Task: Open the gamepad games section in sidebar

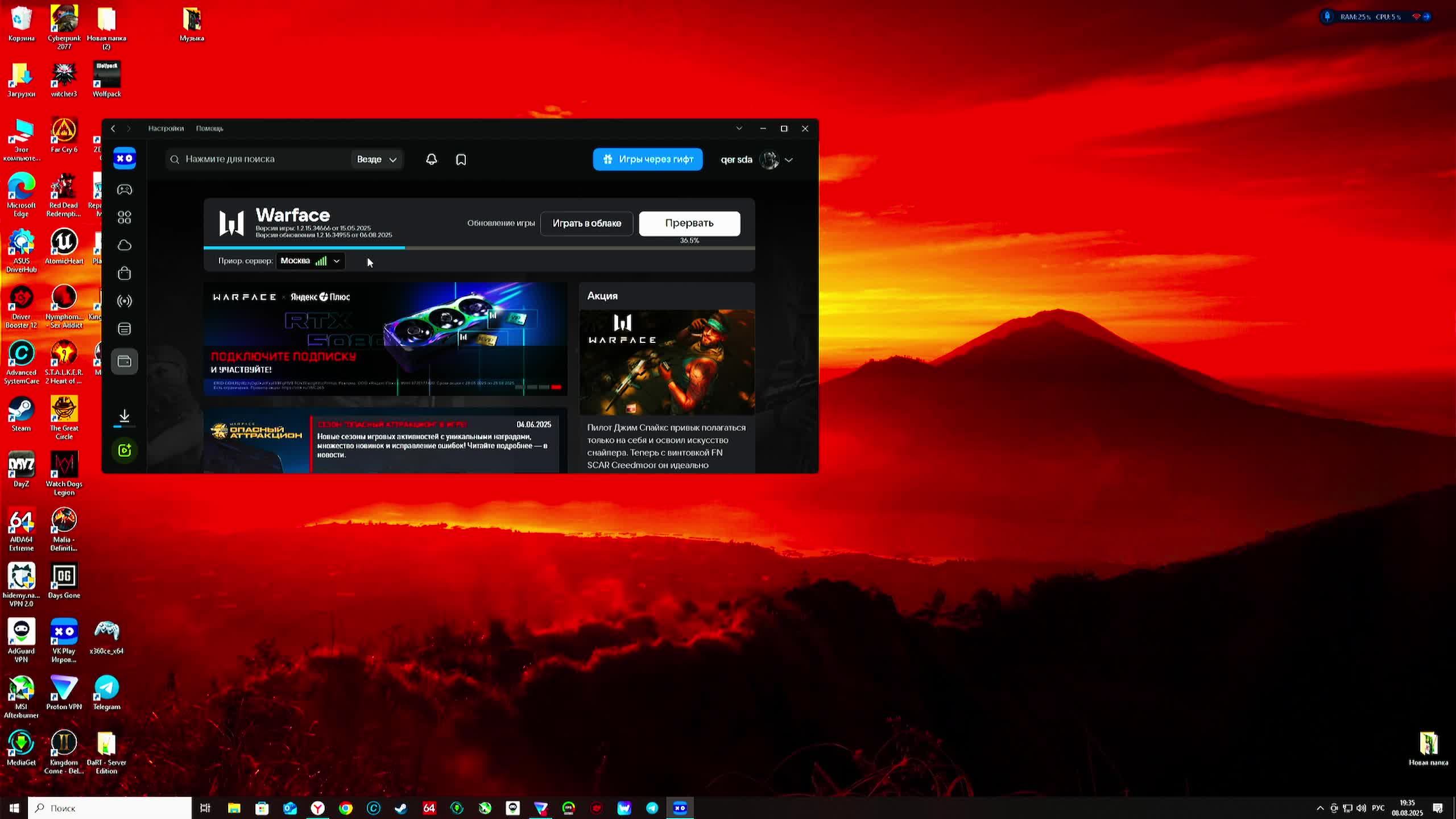Action: [x=124, y=189]
